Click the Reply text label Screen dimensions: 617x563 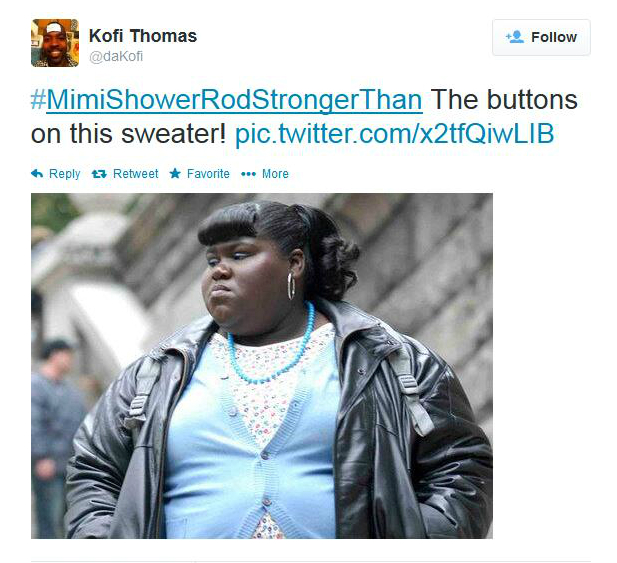(65, 174)
